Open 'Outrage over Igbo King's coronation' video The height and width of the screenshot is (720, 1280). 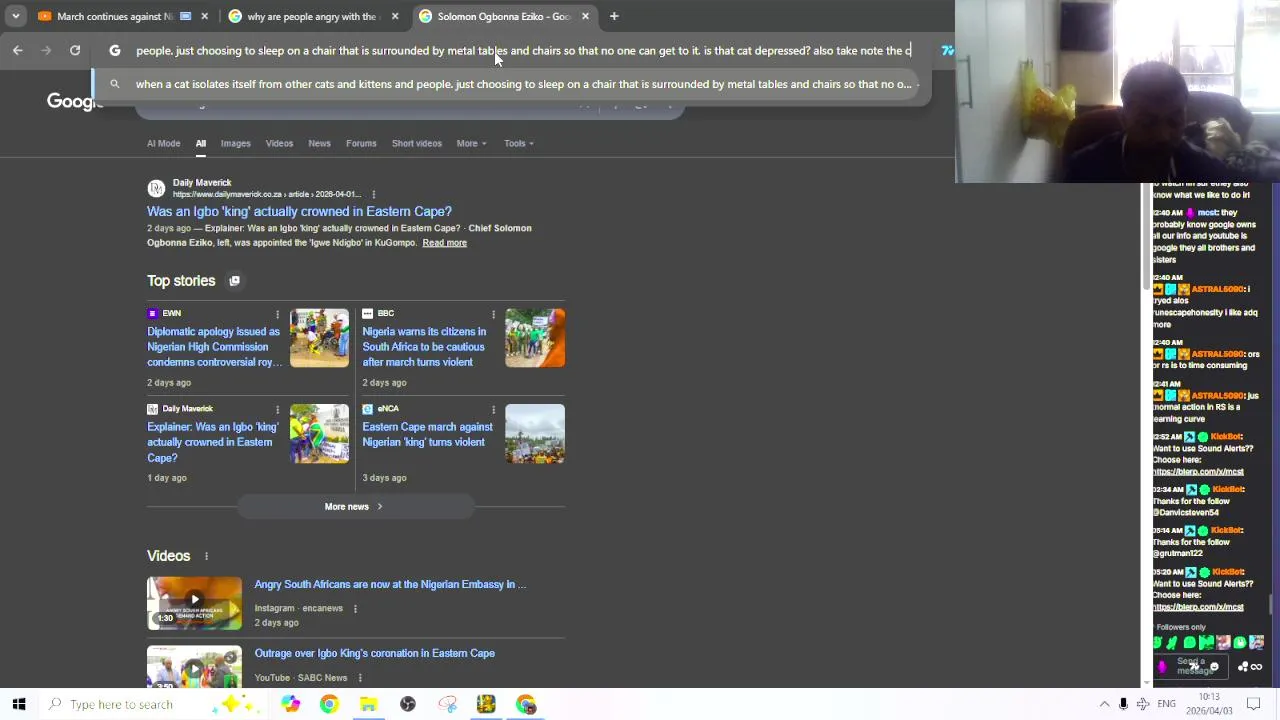pyautogui.click(x=374, y=653)
